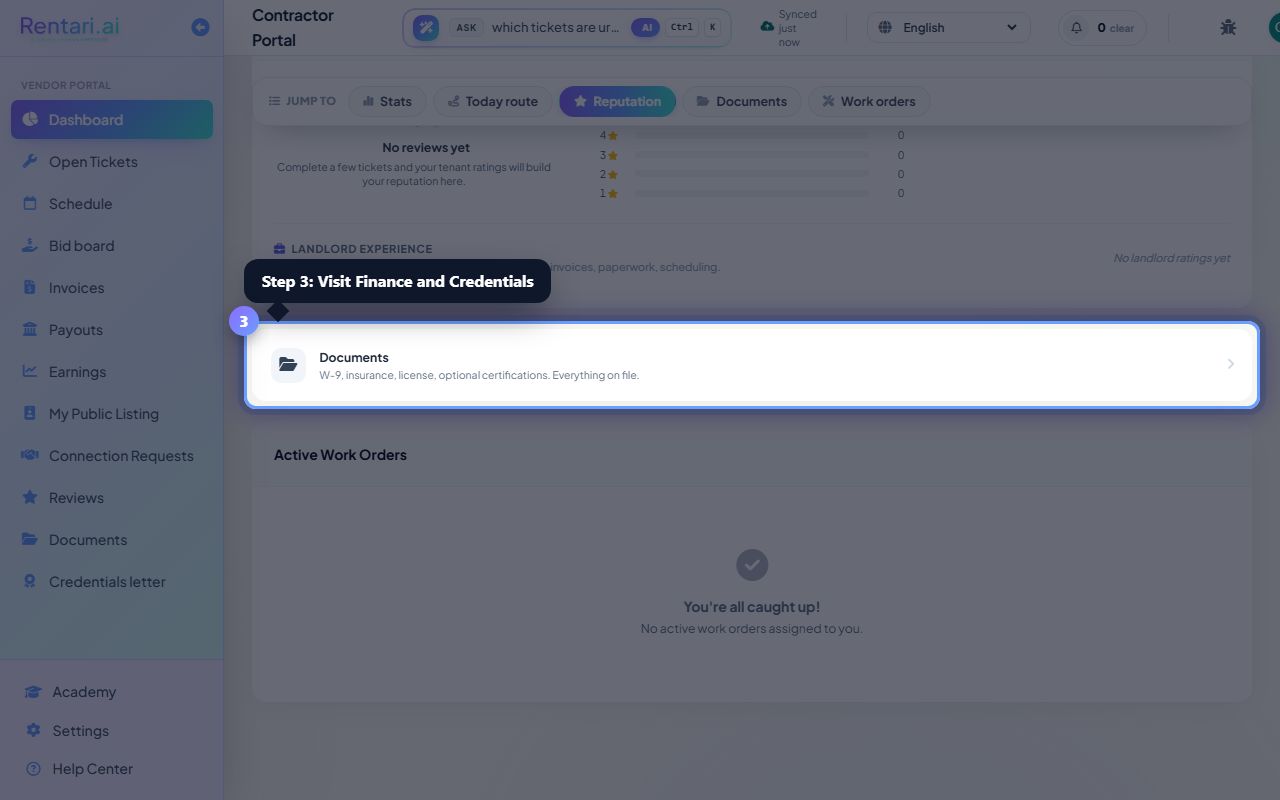This screenshot has height=800, width=1280.
Task: Click the globe language icon
Action: point(885,27)
